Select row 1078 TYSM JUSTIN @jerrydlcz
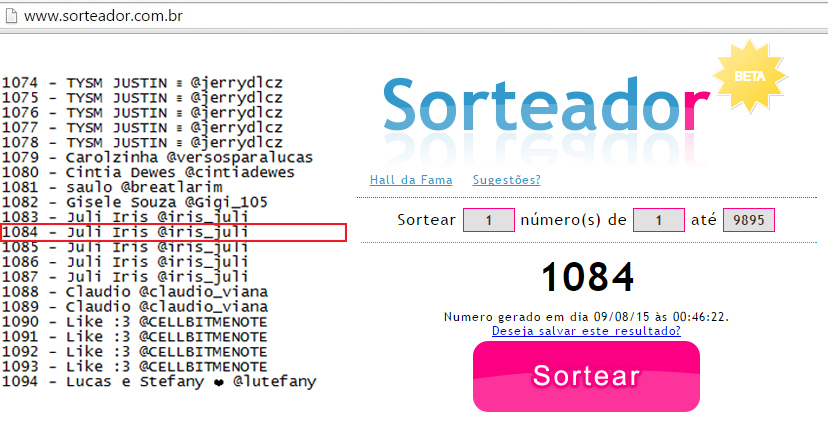The image size is (829, 428). click(x=142, y=143)
